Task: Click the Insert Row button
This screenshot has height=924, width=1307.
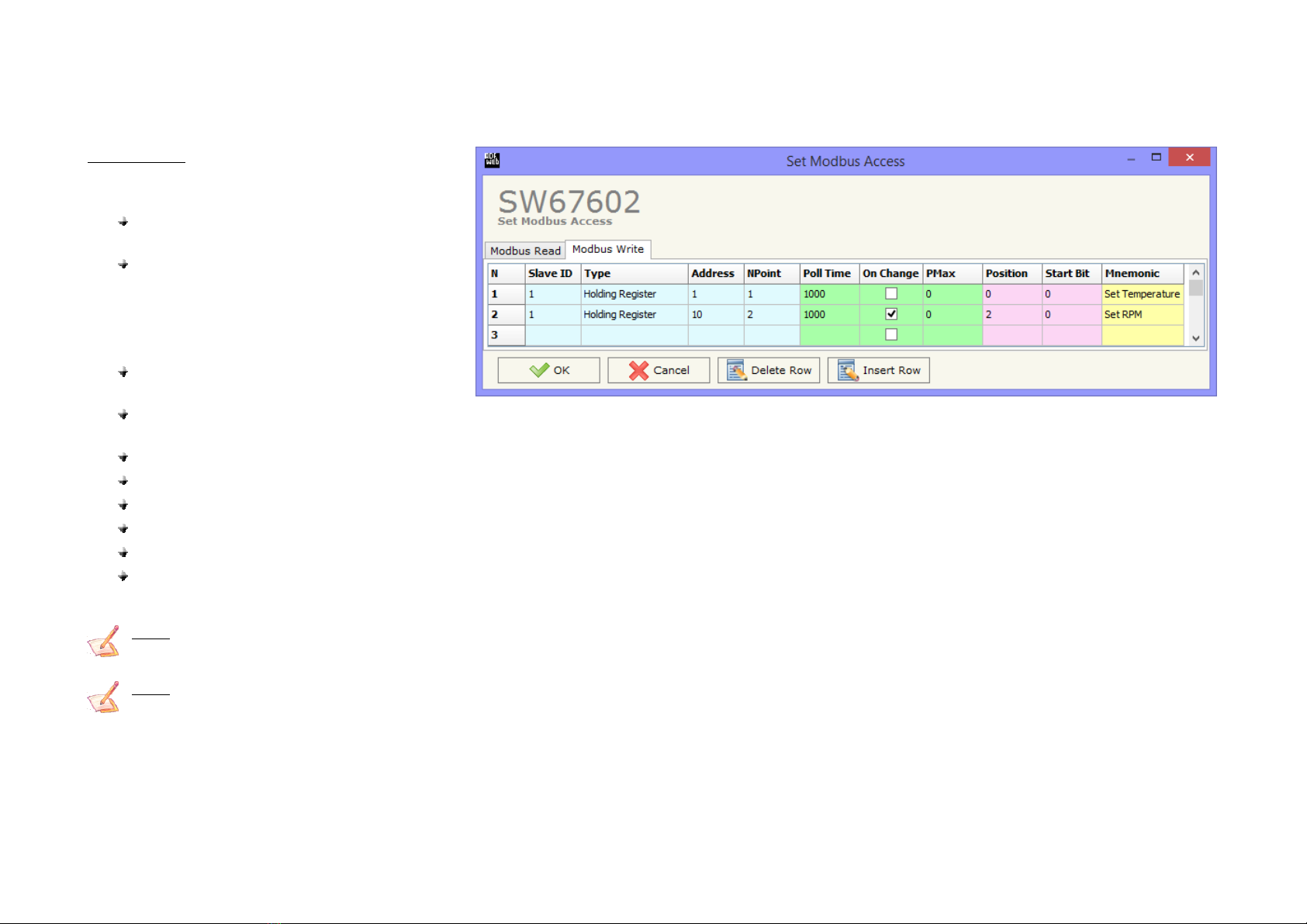Action: (x=879, y=370)
